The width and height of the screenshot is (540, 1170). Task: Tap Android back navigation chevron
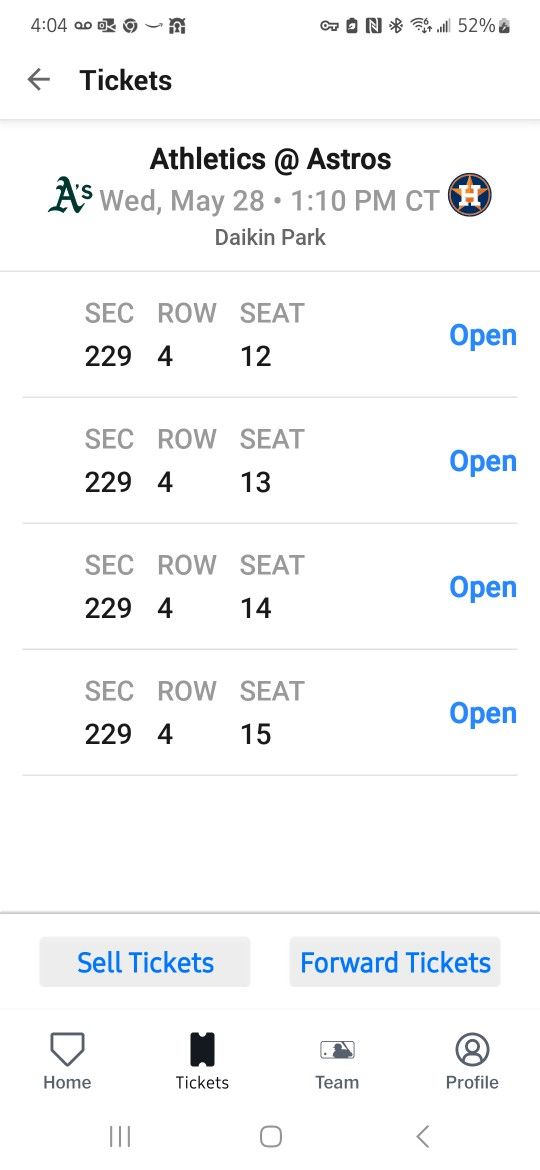422,1136
